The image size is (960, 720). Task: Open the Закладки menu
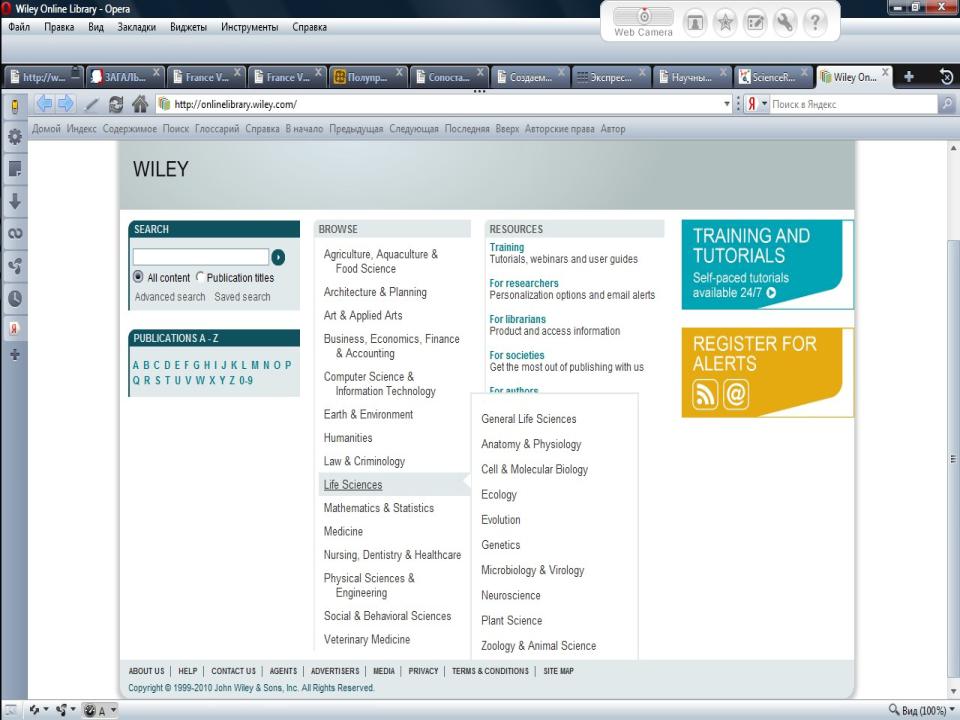tap(137, 27)
